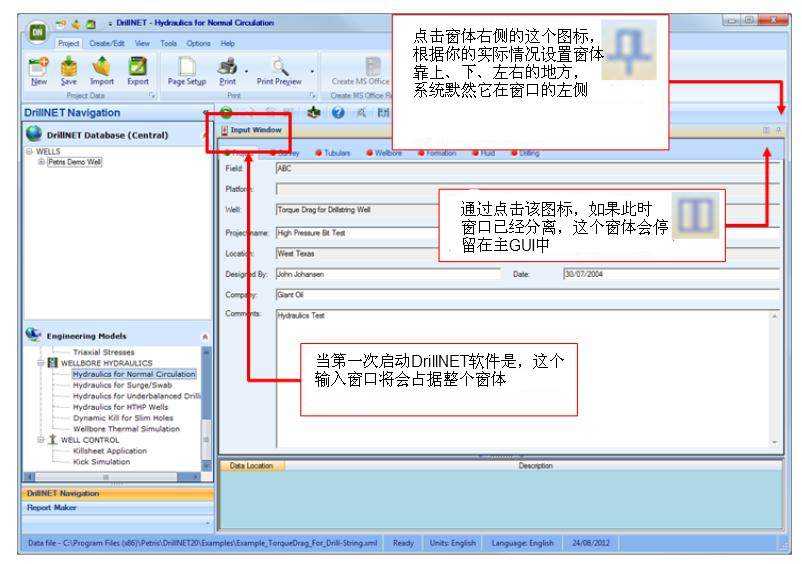Select Hydraulics for HTHP Wells model
This screenshot has height=564, width=802.
[x=120, y=407]
